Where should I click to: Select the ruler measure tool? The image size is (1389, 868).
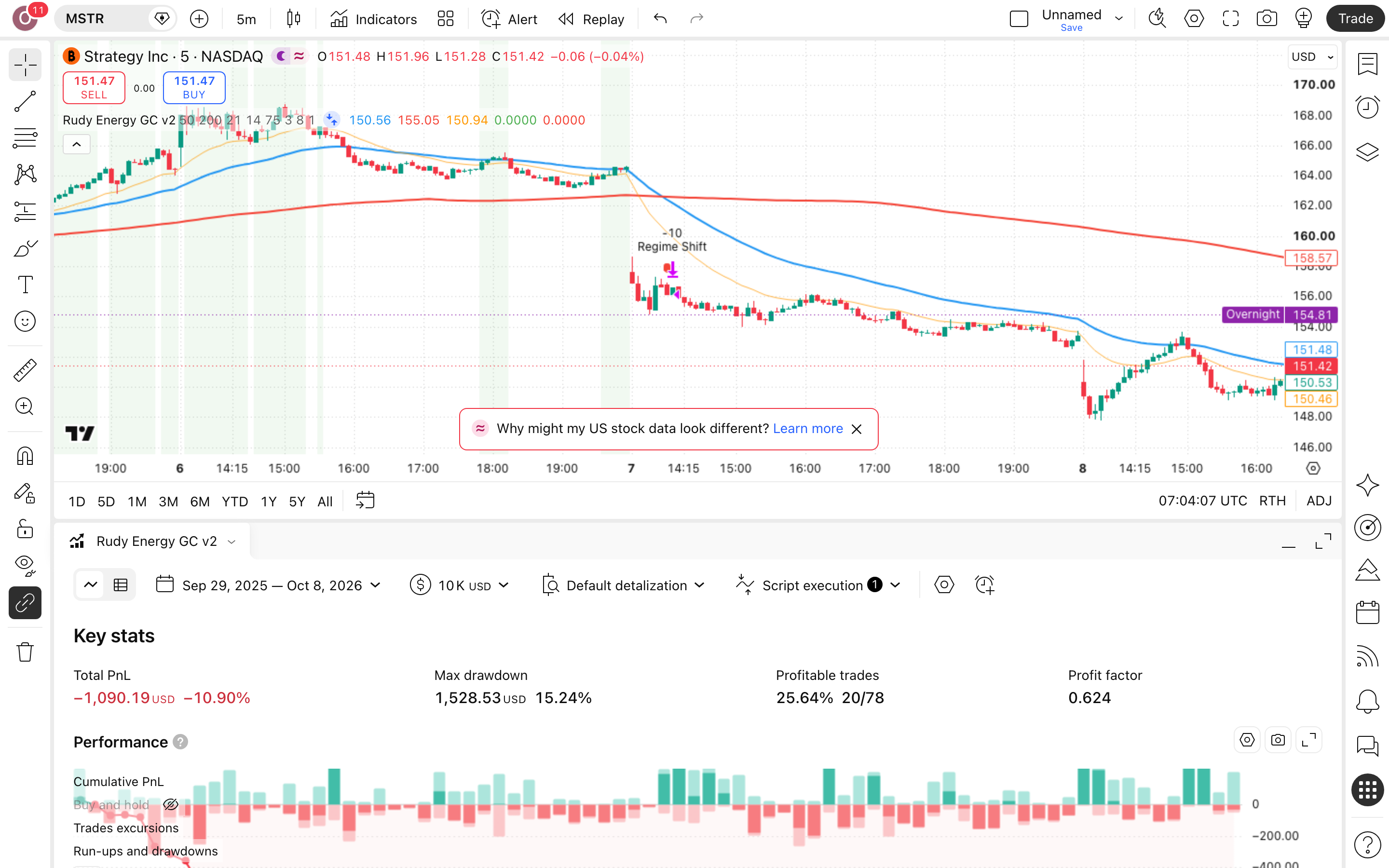pyautogui.click(x=25, y=370)
